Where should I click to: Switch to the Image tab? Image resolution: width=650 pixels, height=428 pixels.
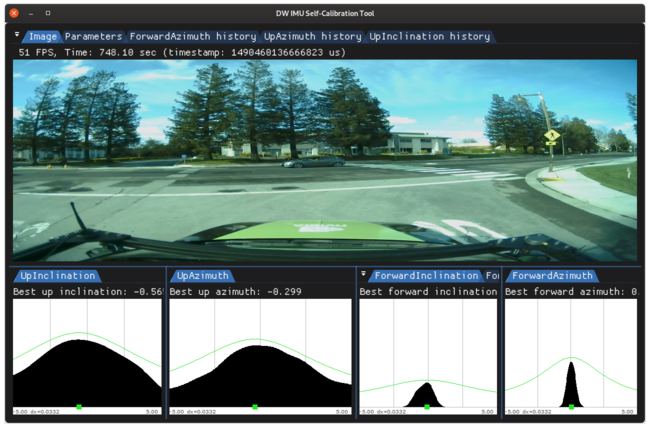point(42,36)
